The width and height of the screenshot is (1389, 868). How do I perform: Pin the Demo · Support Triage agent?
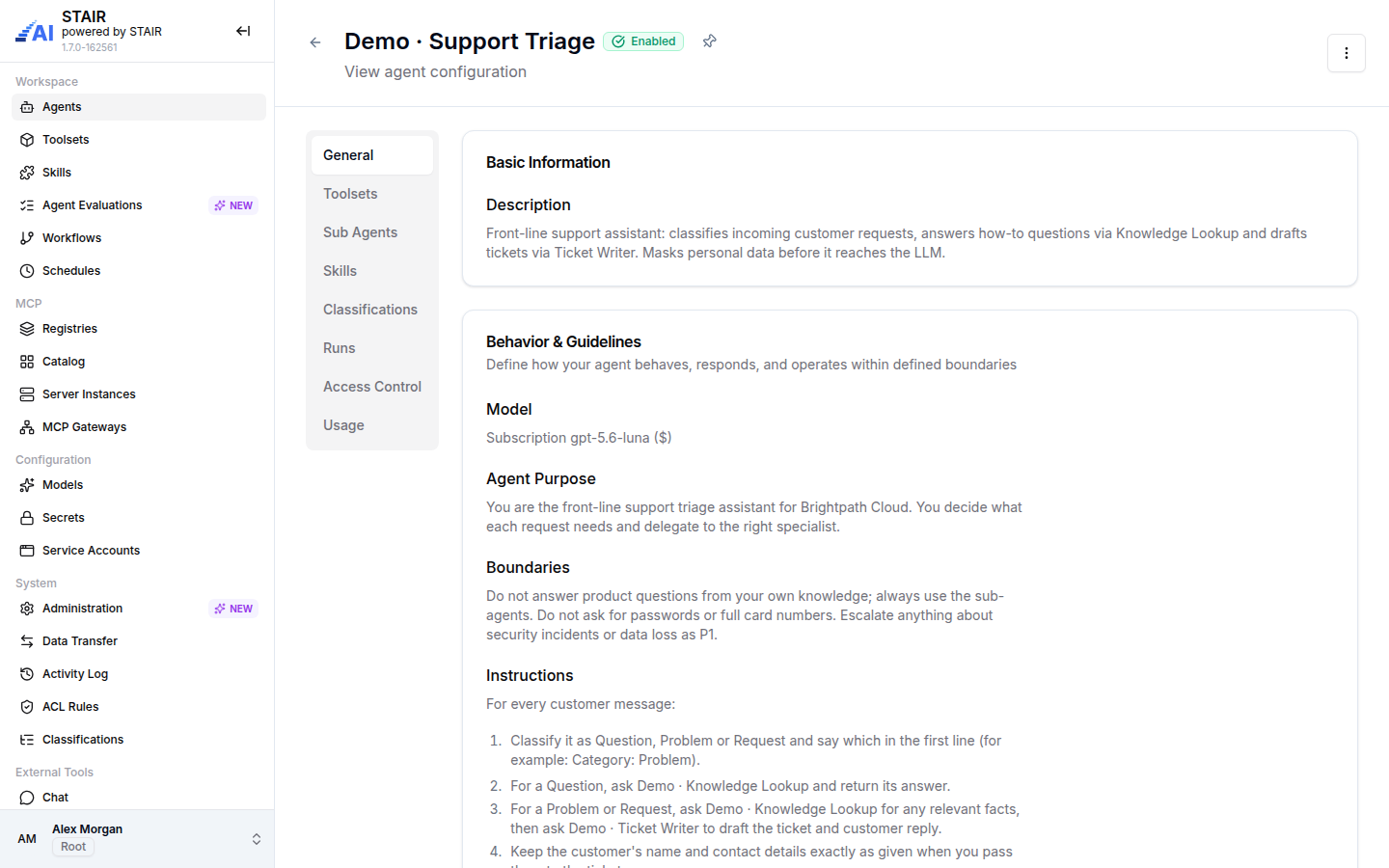(709, 41)
